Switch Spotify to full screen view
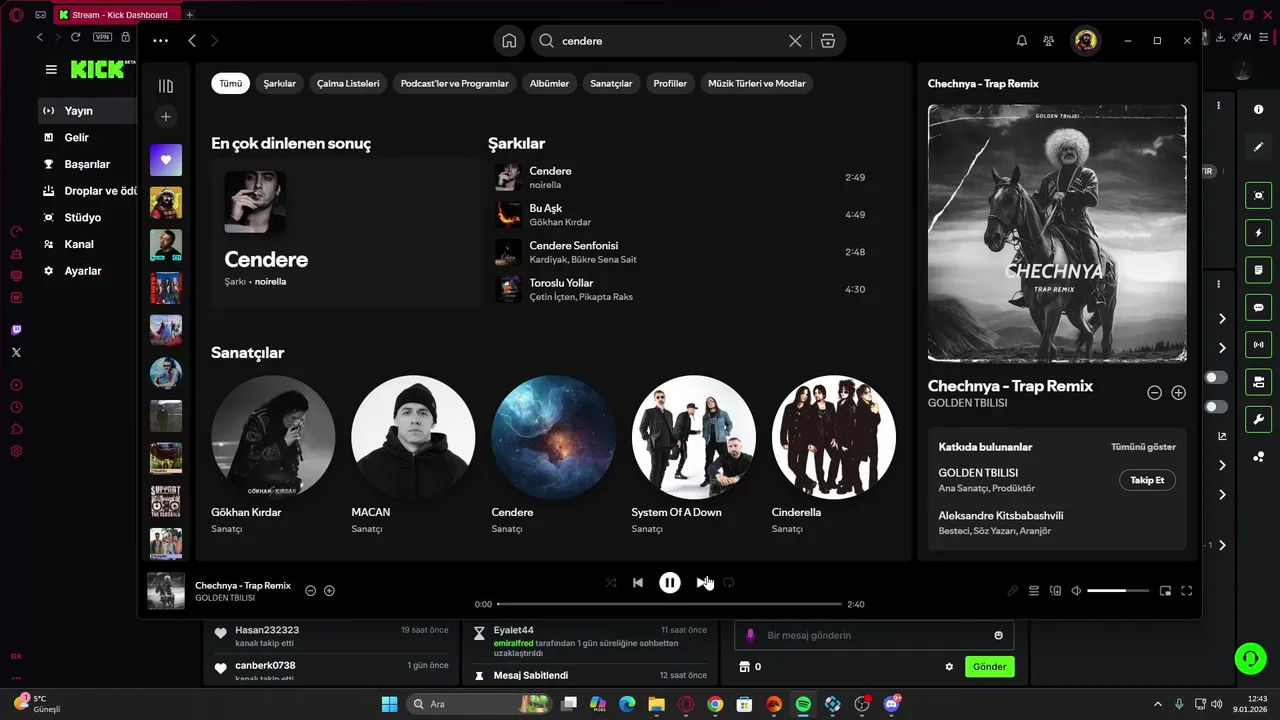This screenshot has height=720, width=1280. [x=1187, y=591]
